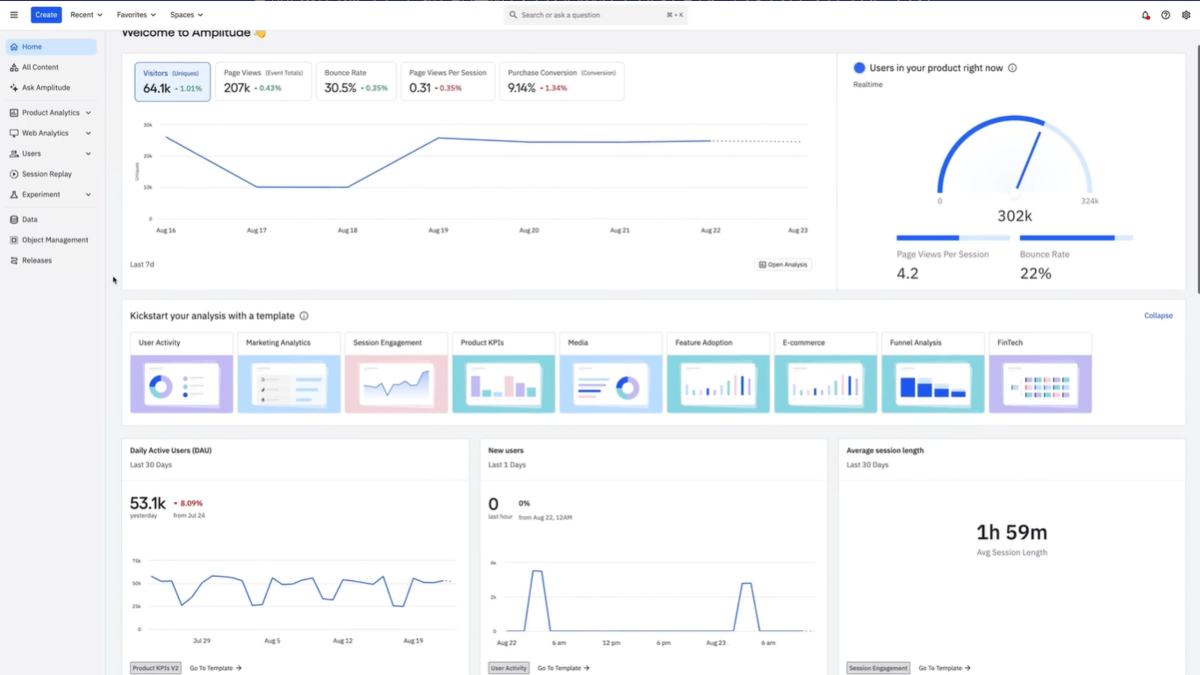Click the Experiment flask icon
This screenshot has width=1200, height=675.
(14, 195)
